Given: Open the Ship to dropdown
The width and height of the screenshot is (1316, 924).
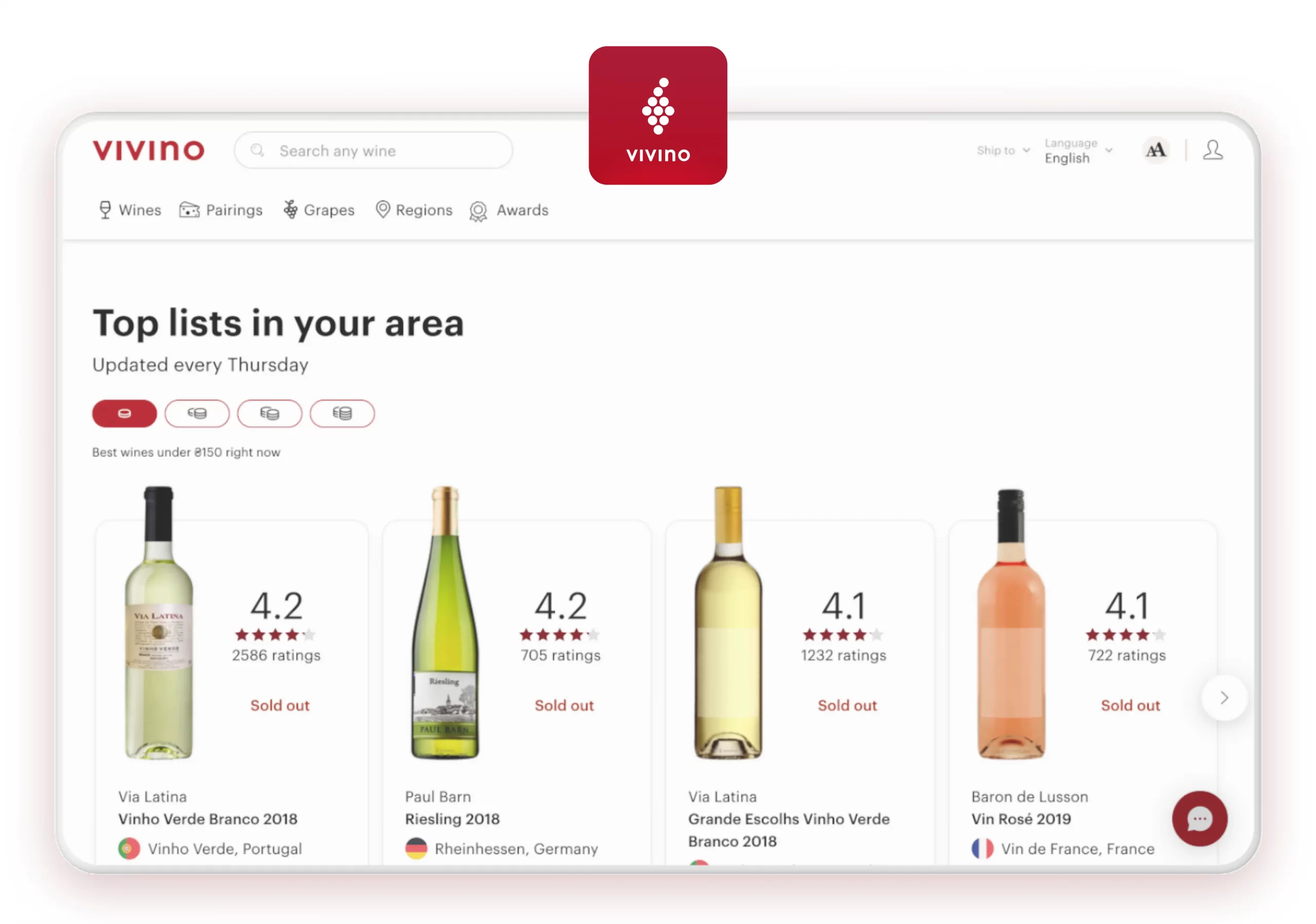Looking at the screenshot, I should (x=1003, y=150).
